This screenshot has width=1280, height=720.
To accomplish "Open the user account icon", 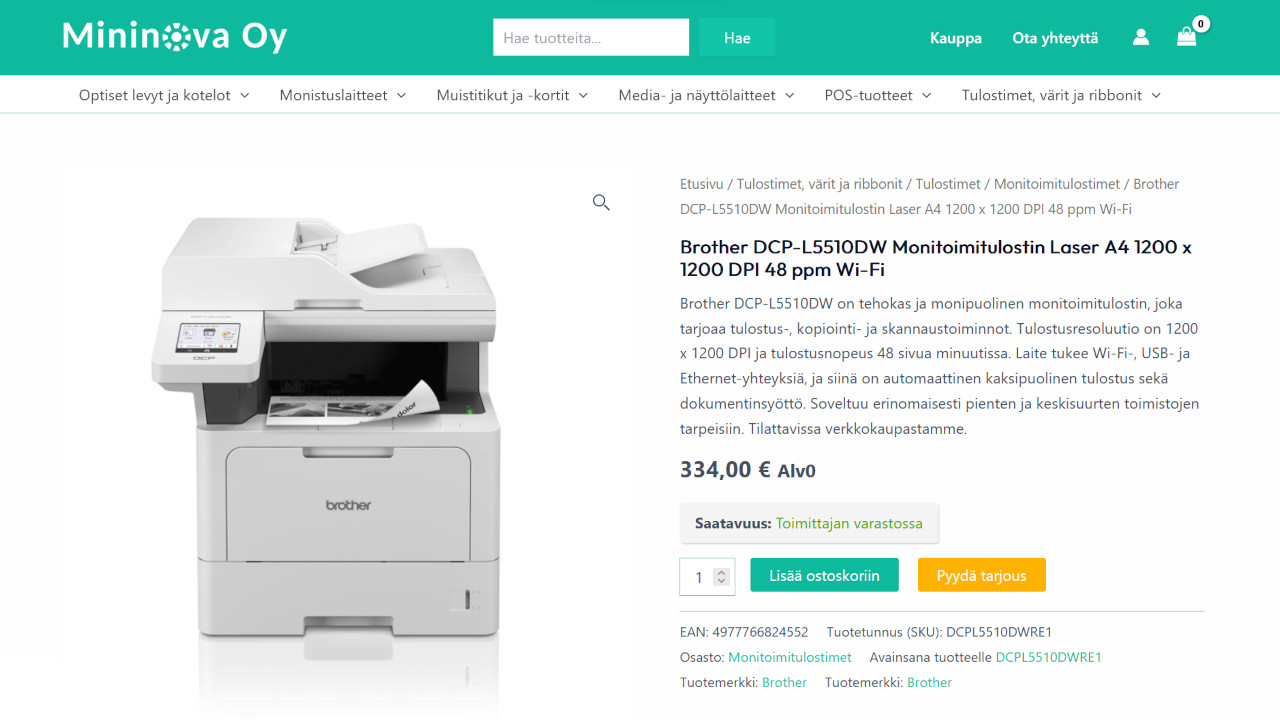I will coord(1141,37).
